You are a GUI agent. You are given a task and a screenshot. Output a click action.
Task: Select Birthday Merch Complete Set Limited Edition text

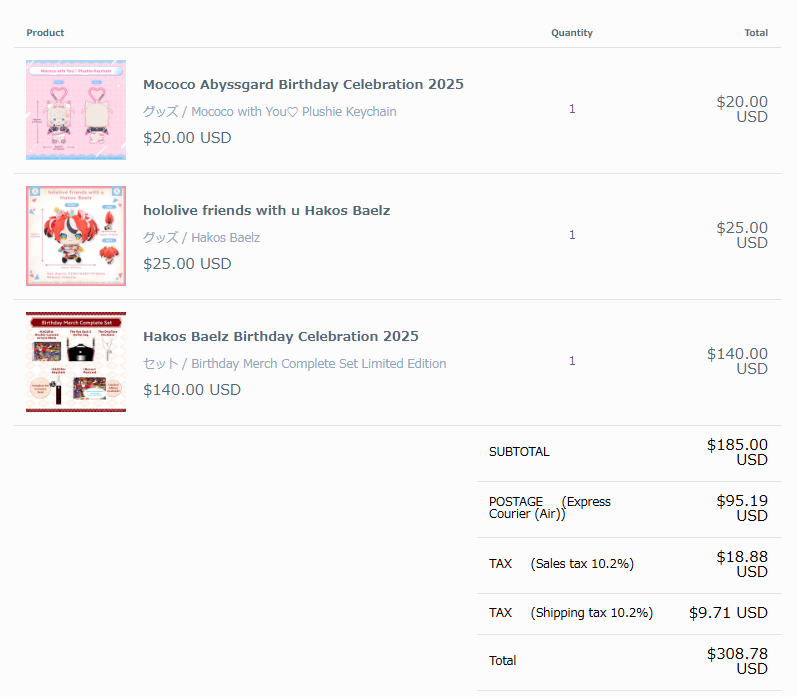[x=319, y=363]
